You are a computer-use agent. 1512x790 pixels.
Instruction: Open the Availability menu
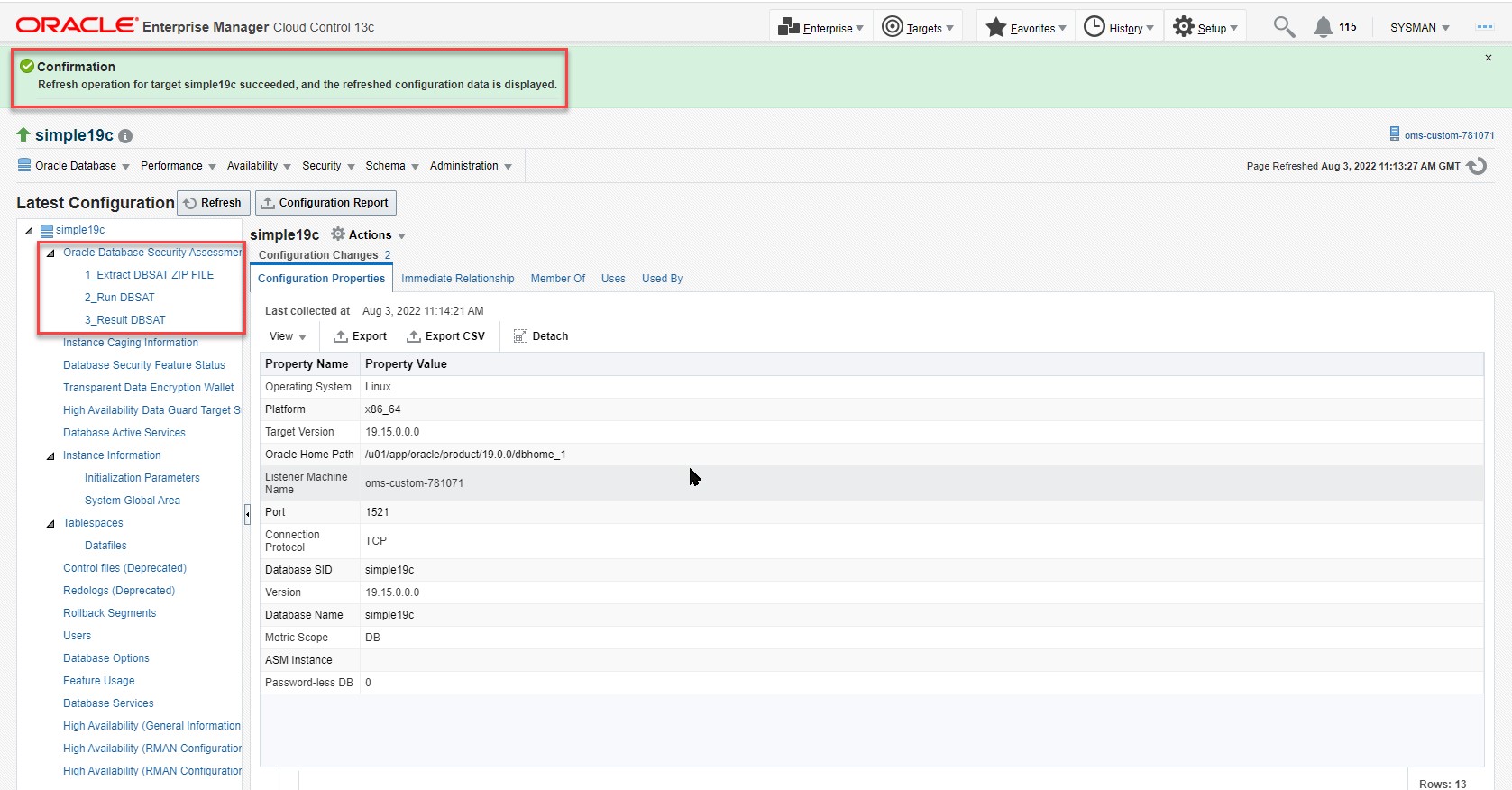[259, 166]
